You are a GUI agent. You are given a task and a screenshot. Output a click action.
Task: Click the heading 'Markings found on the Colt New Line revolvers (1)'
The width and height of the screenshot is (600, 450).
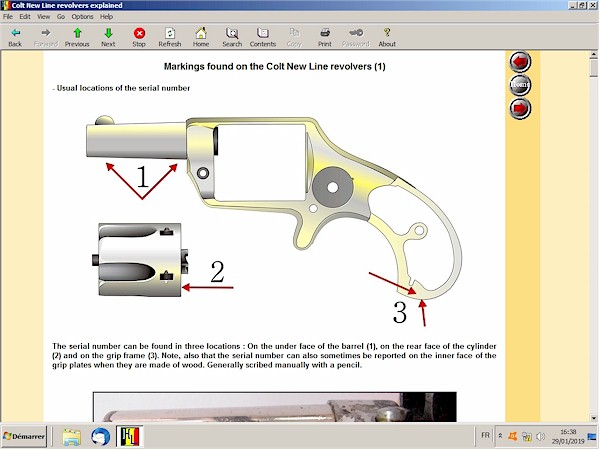point(274,67)
